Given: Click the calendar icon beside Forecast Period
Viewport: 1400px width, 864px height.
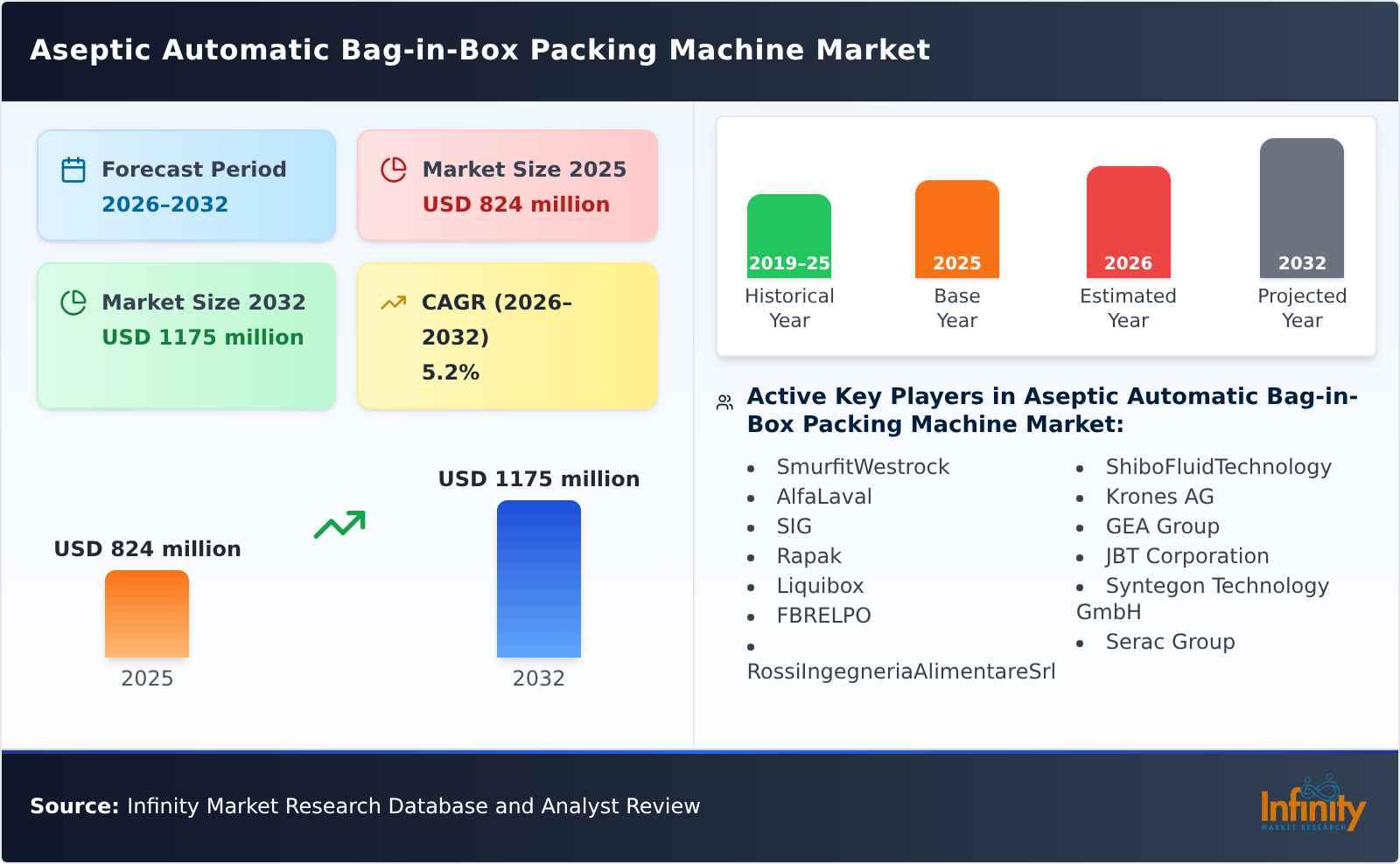Looking at the screenshot, I should point(73,169).
